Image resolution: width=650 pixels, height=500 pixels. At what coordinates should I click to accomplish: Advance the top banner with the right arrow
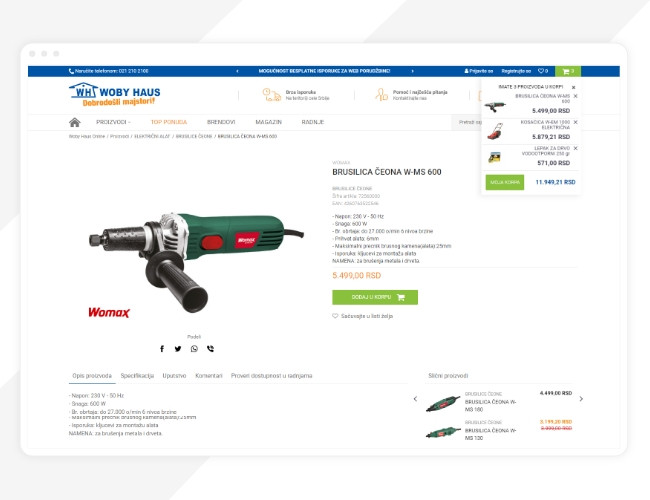(412, 71)
